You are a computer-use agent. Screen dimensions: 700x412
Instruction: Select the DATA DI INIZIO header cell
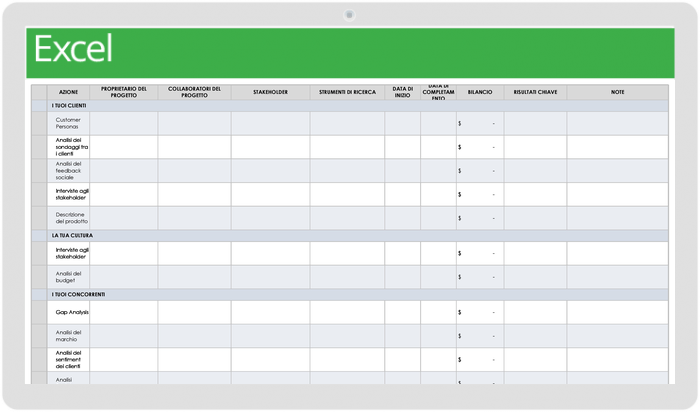point(402,92)
